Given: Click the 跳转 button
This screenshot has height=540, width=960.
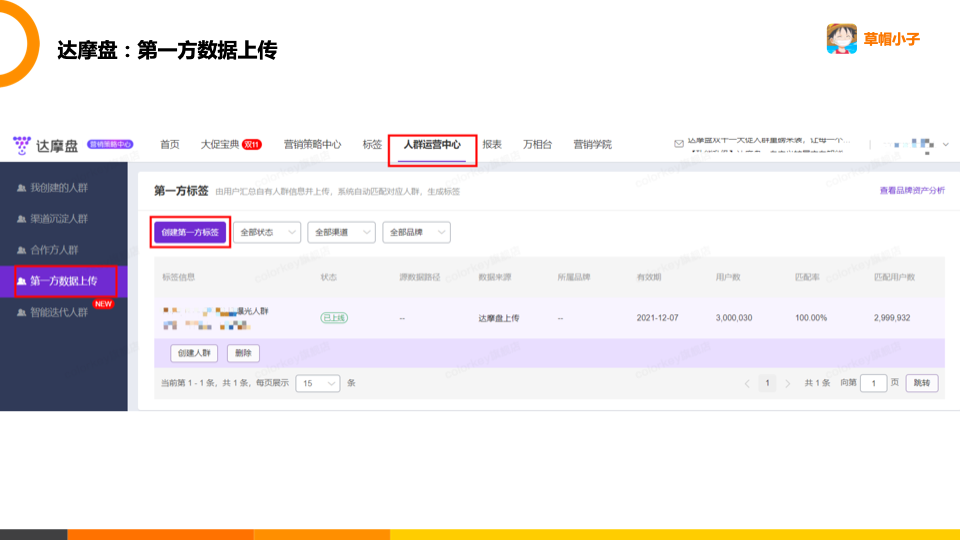Looking at the screenshot, I should pyautogui.click(x=921, y=383).
